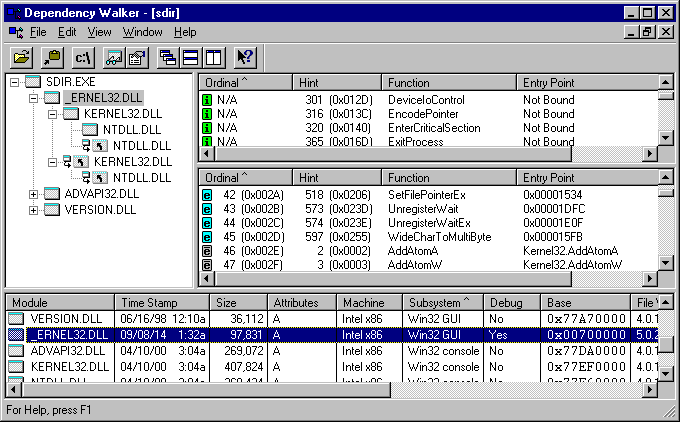Sort module list by Debug header
Screen dimensions: 680x422
tap(512, 303)
